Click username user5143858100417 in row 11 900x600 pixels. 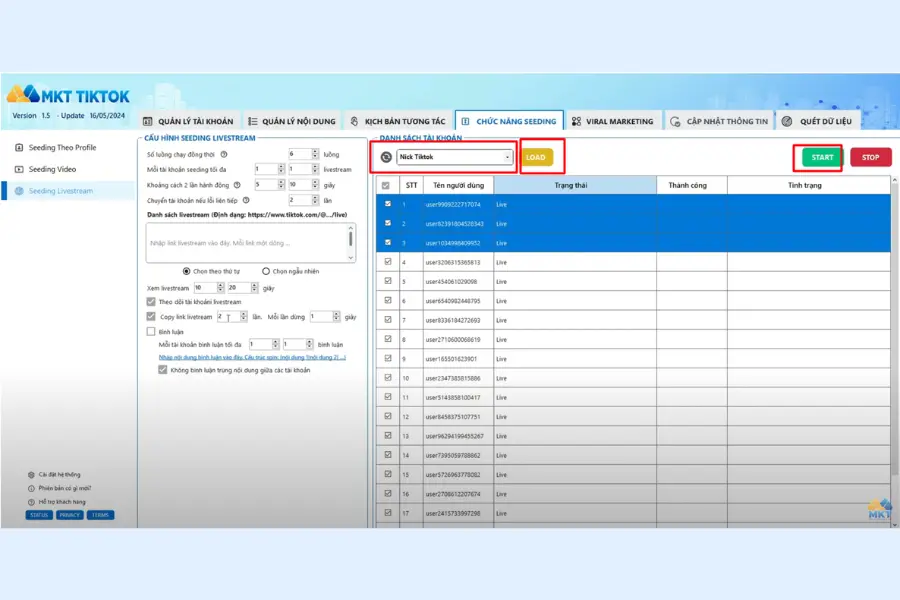[453, 397]
